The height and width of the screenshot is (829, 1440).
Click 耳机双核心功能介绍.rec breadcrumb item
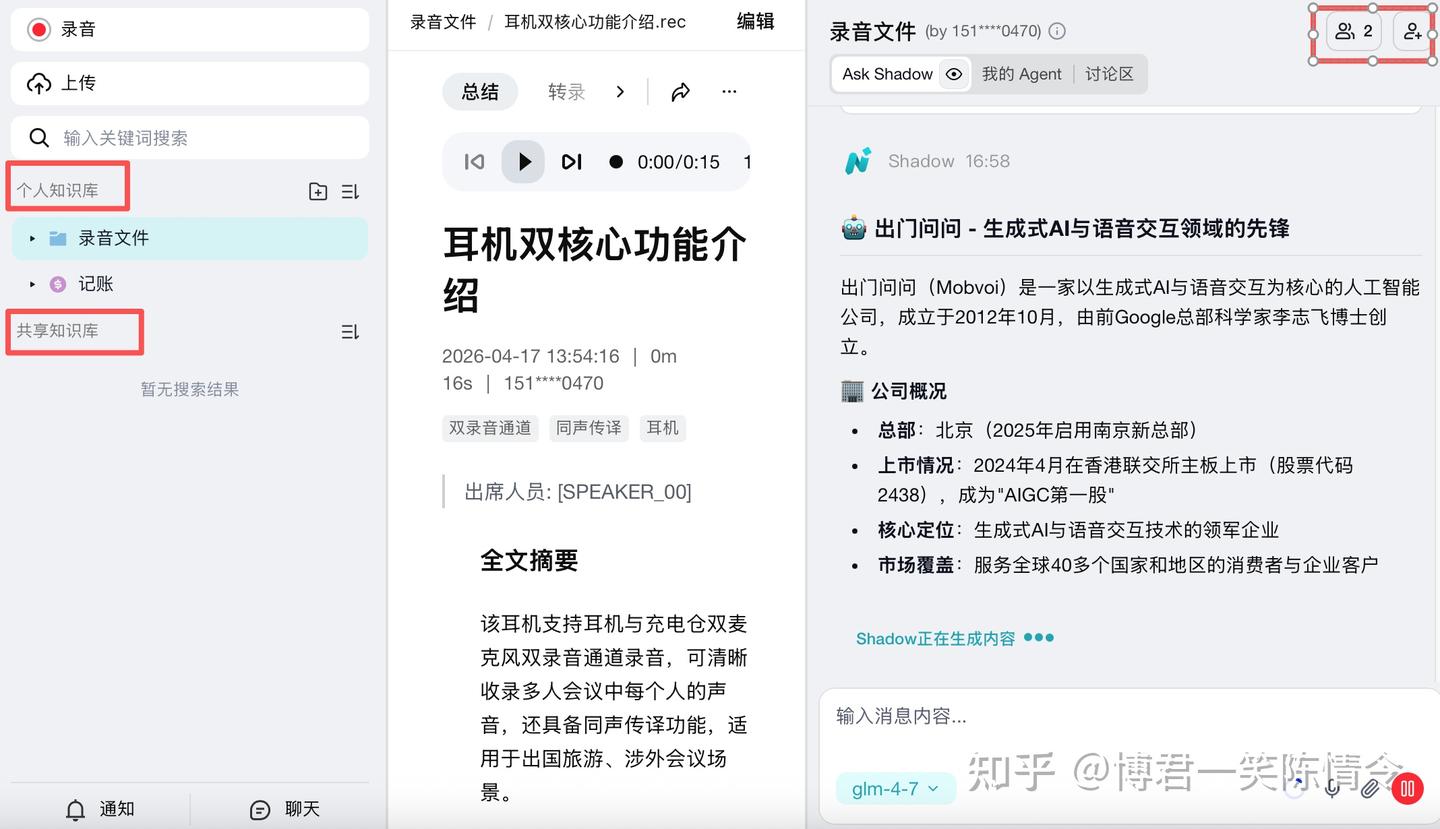[595, 22]
